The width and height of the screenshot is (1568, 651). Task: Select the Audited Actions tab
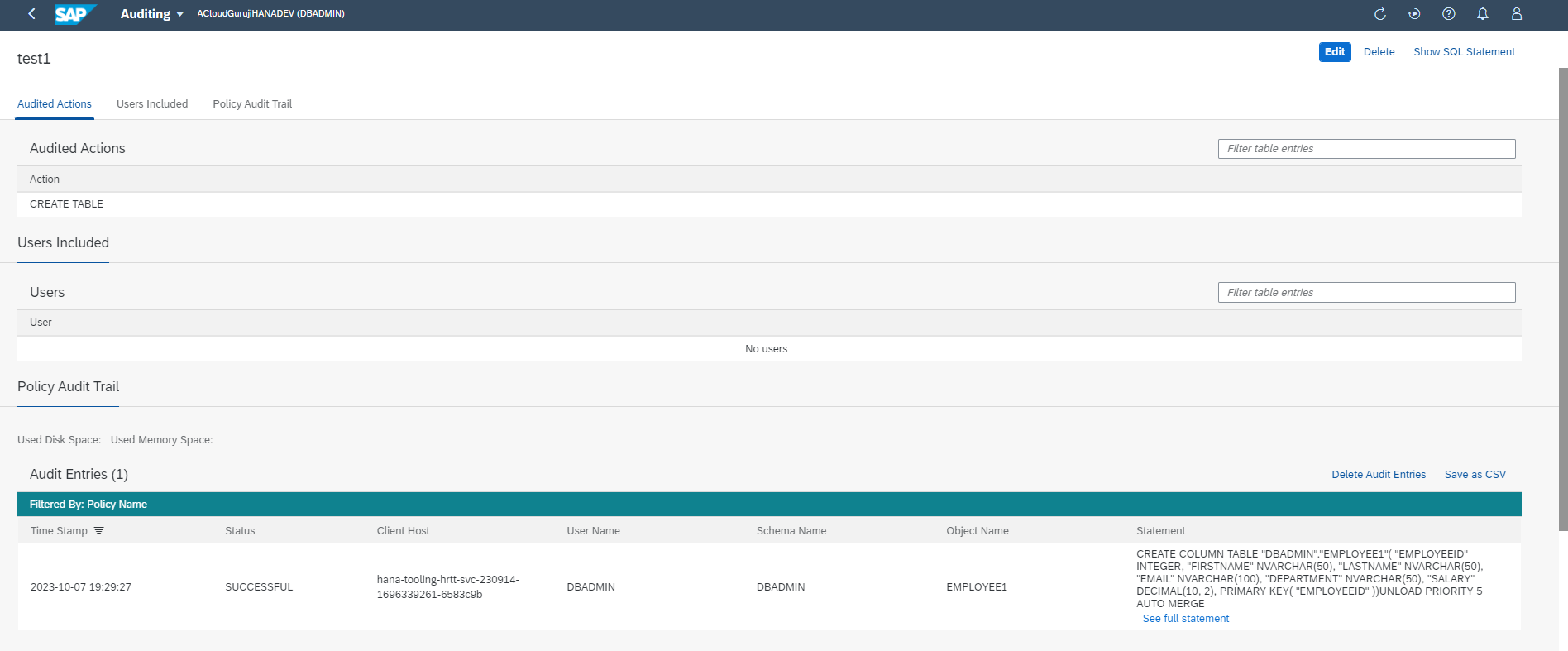pyautogui.click(x=55, y=104)
